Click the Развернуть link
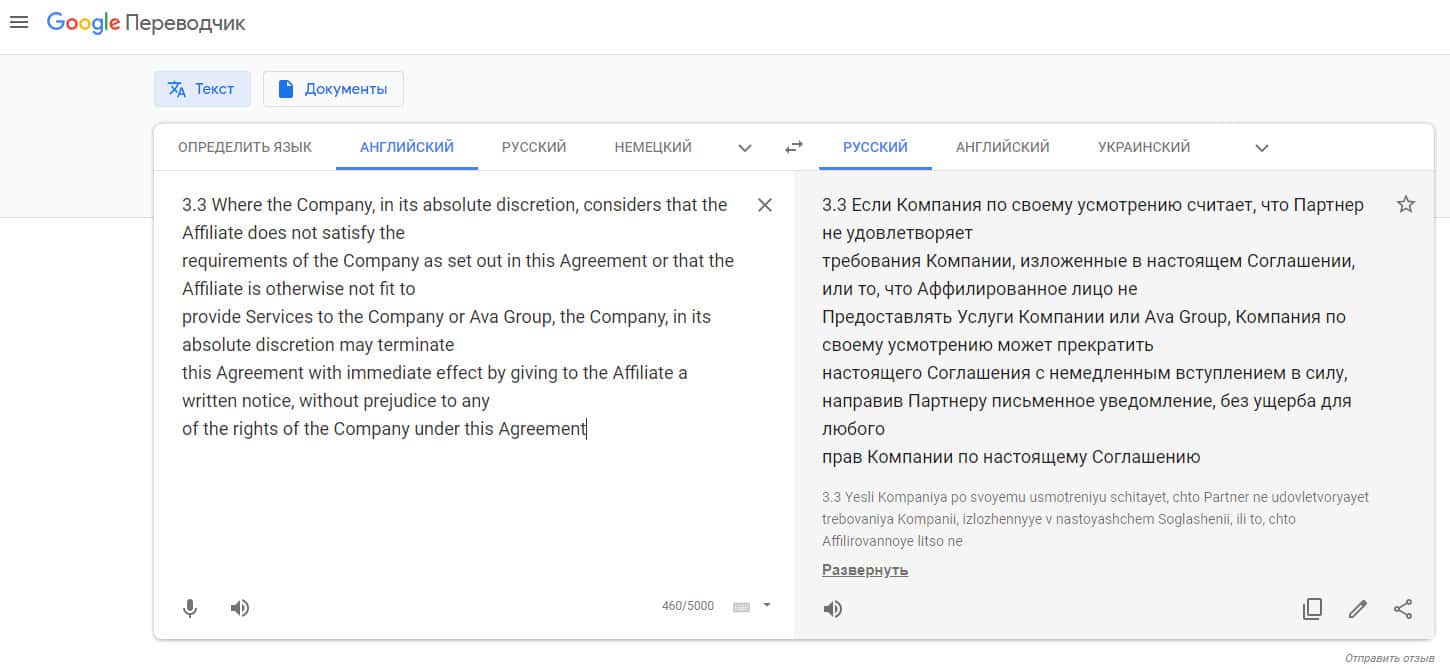 click(x=865, y=570)
